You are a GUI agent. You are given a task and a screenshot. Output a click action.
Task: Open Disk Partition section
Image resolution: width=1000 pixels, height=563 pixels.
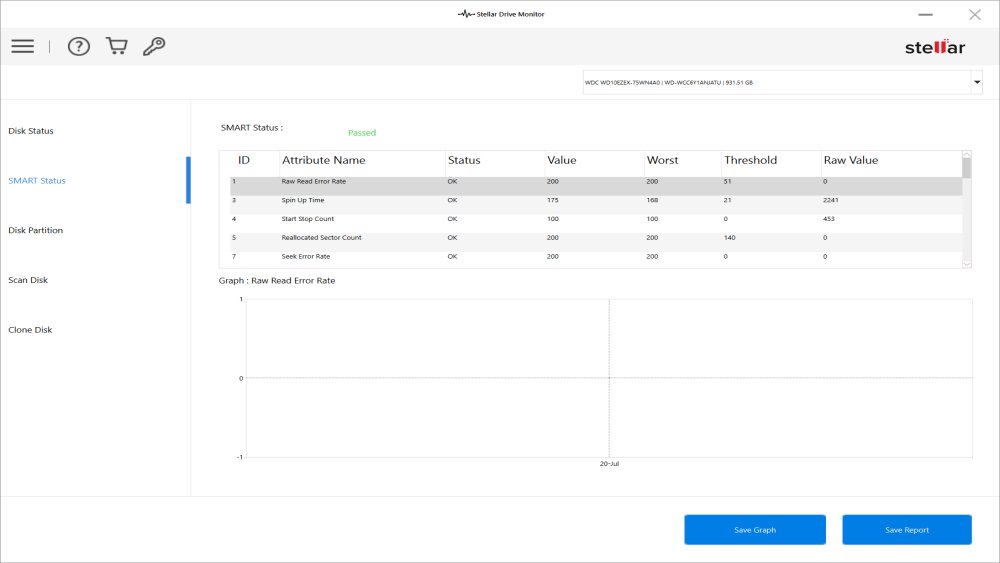(x=36, y=230)
